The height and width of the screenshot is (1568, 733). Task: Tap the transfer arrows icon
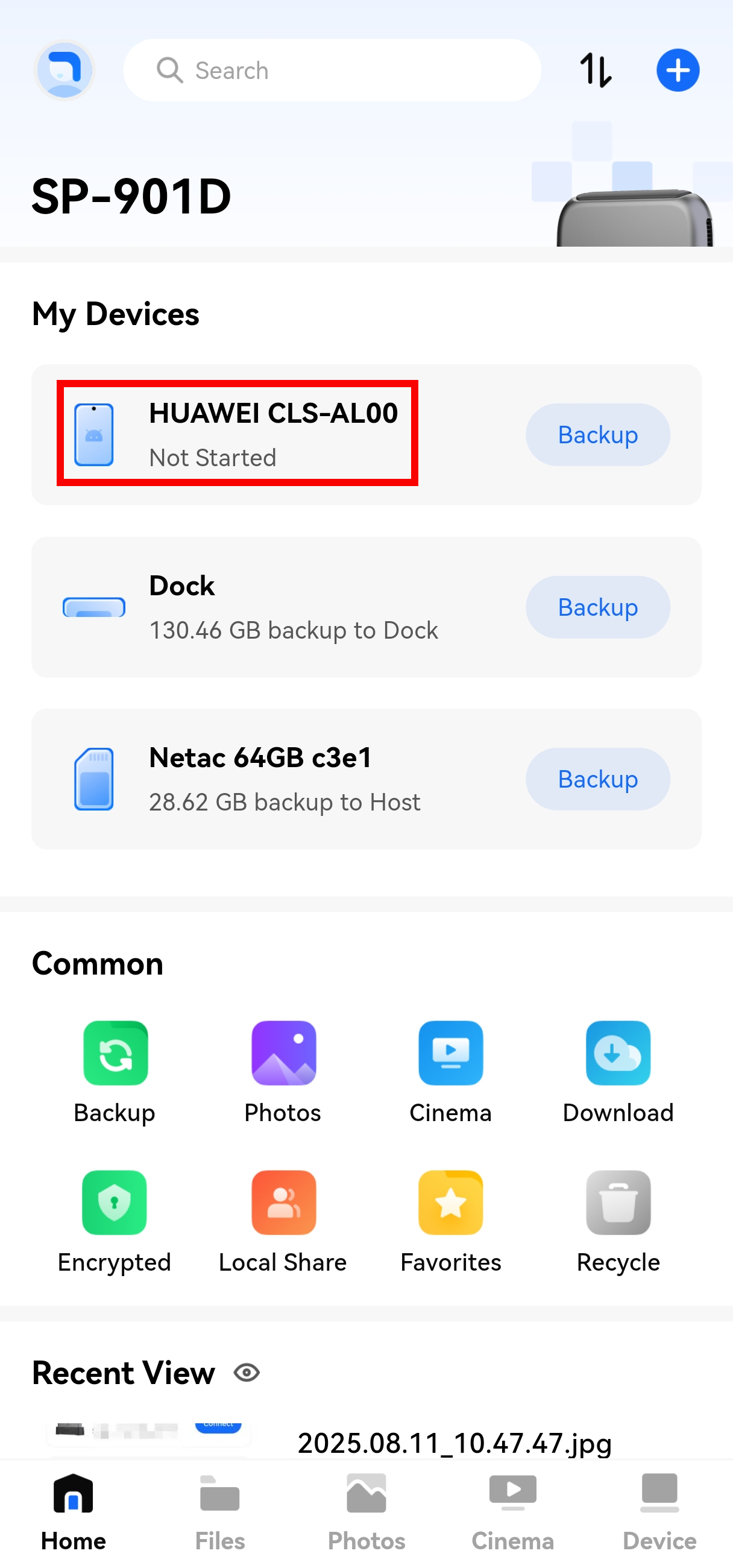(x=596, y=71)
